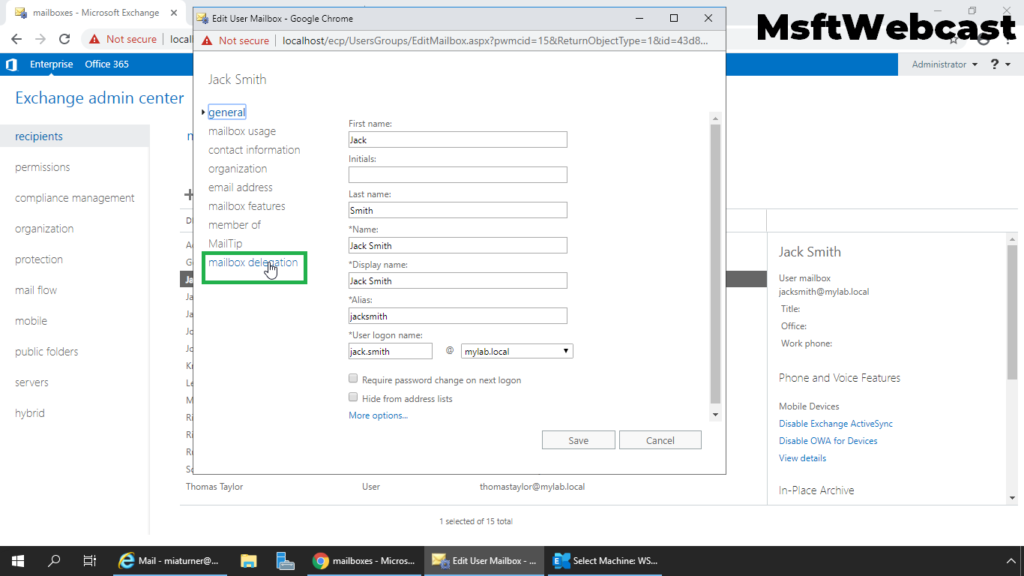
Task: Click the dialog scrollbar up arrow
Action: pos(715,118)
